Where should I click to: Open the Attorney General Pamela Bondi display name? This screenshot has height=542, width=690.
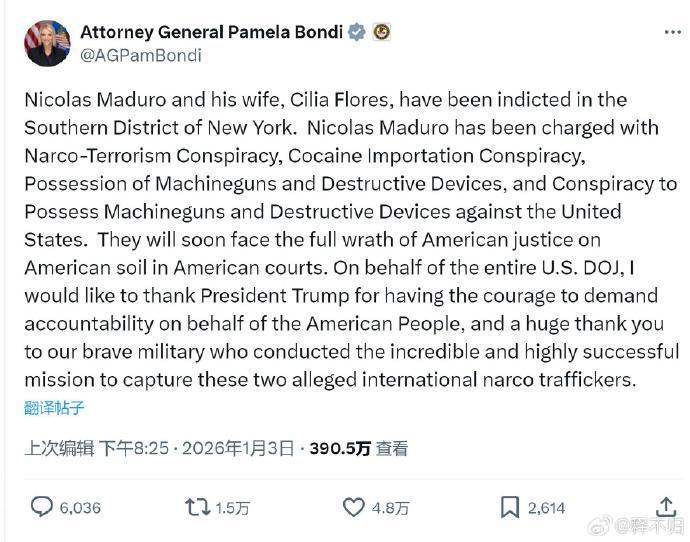coord(214,32)
